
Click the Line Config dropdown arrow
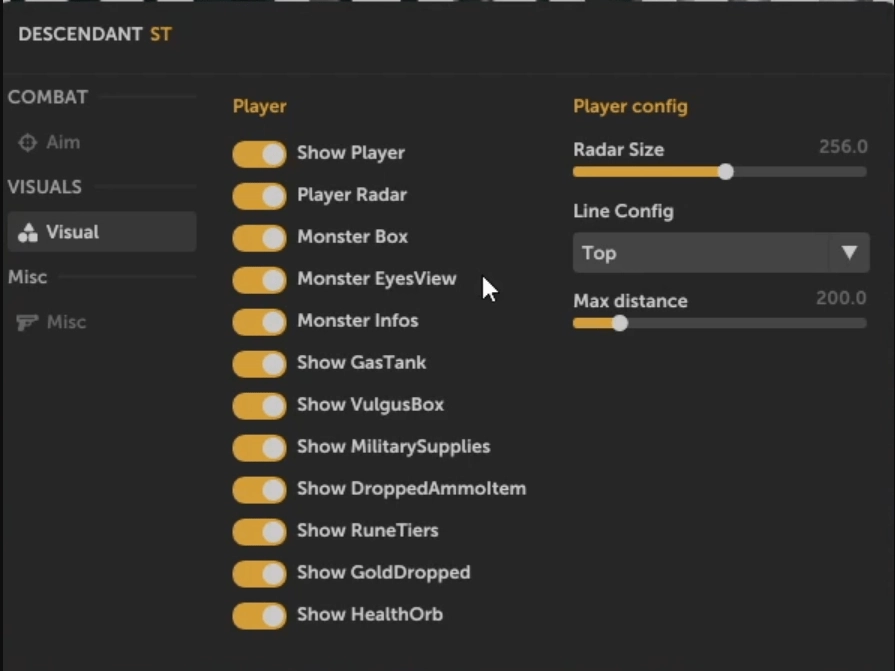(x=849, y=252)
